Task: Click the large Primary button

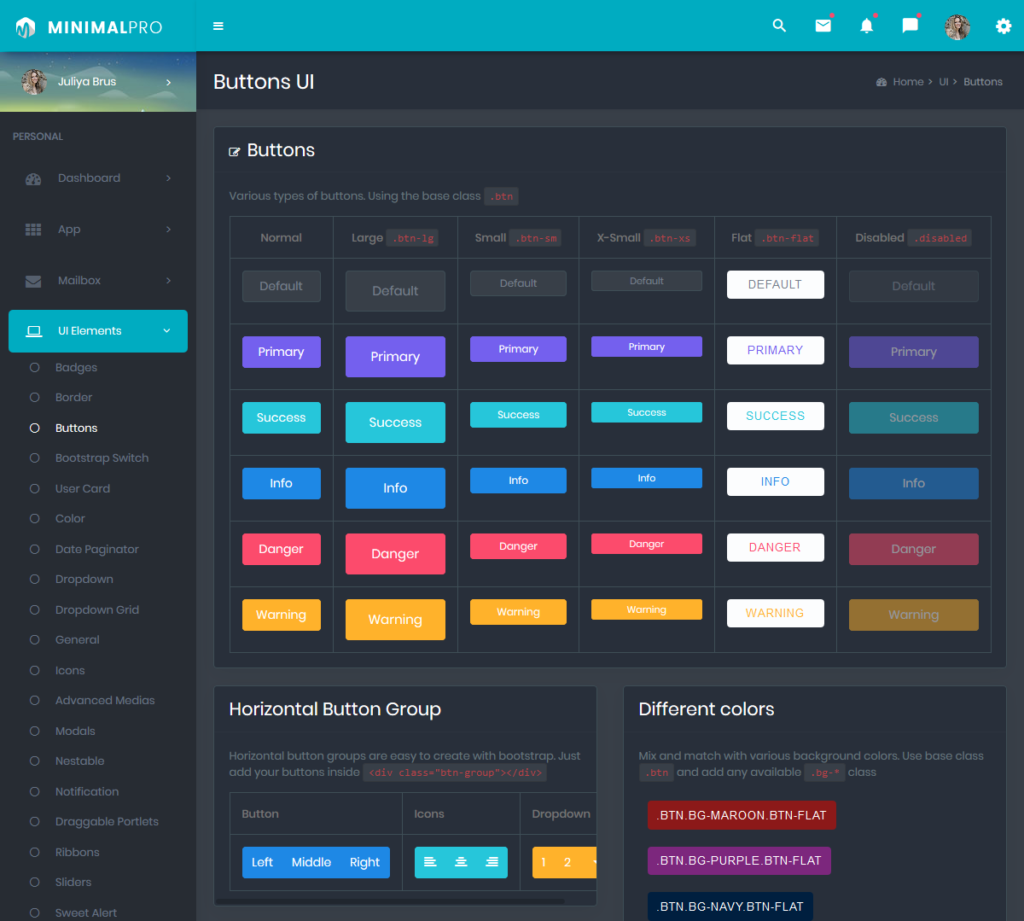Action: (x=394, y=357)
